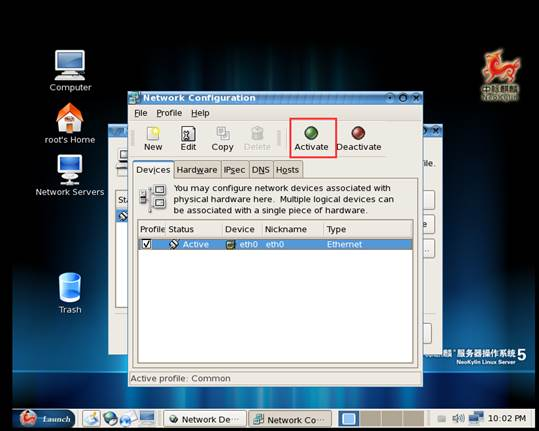Click the New device toolbar icon

pos(153,139)
